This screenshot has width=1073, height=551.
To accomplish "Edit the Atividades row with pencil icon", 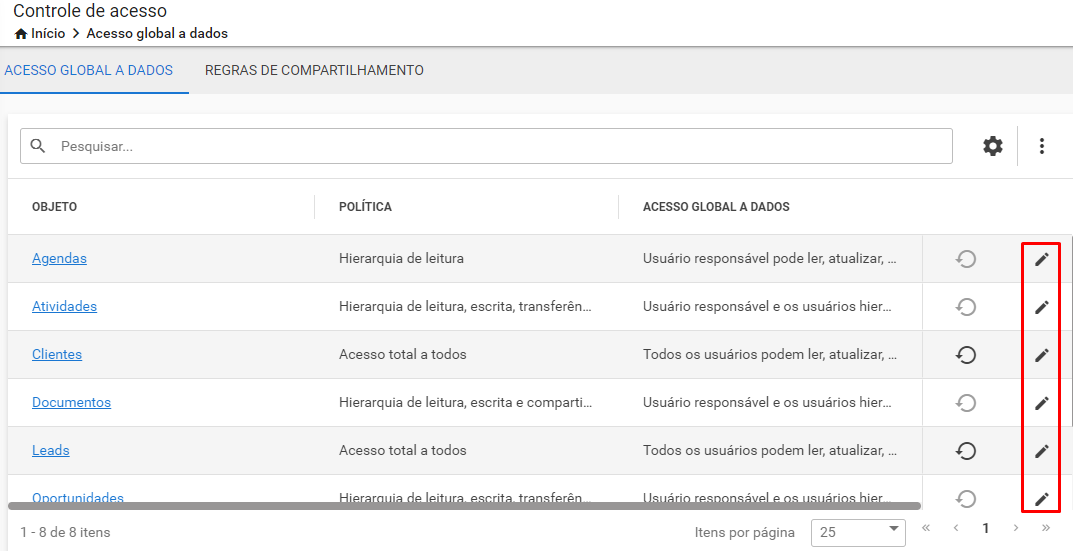I will [1042, 307].
